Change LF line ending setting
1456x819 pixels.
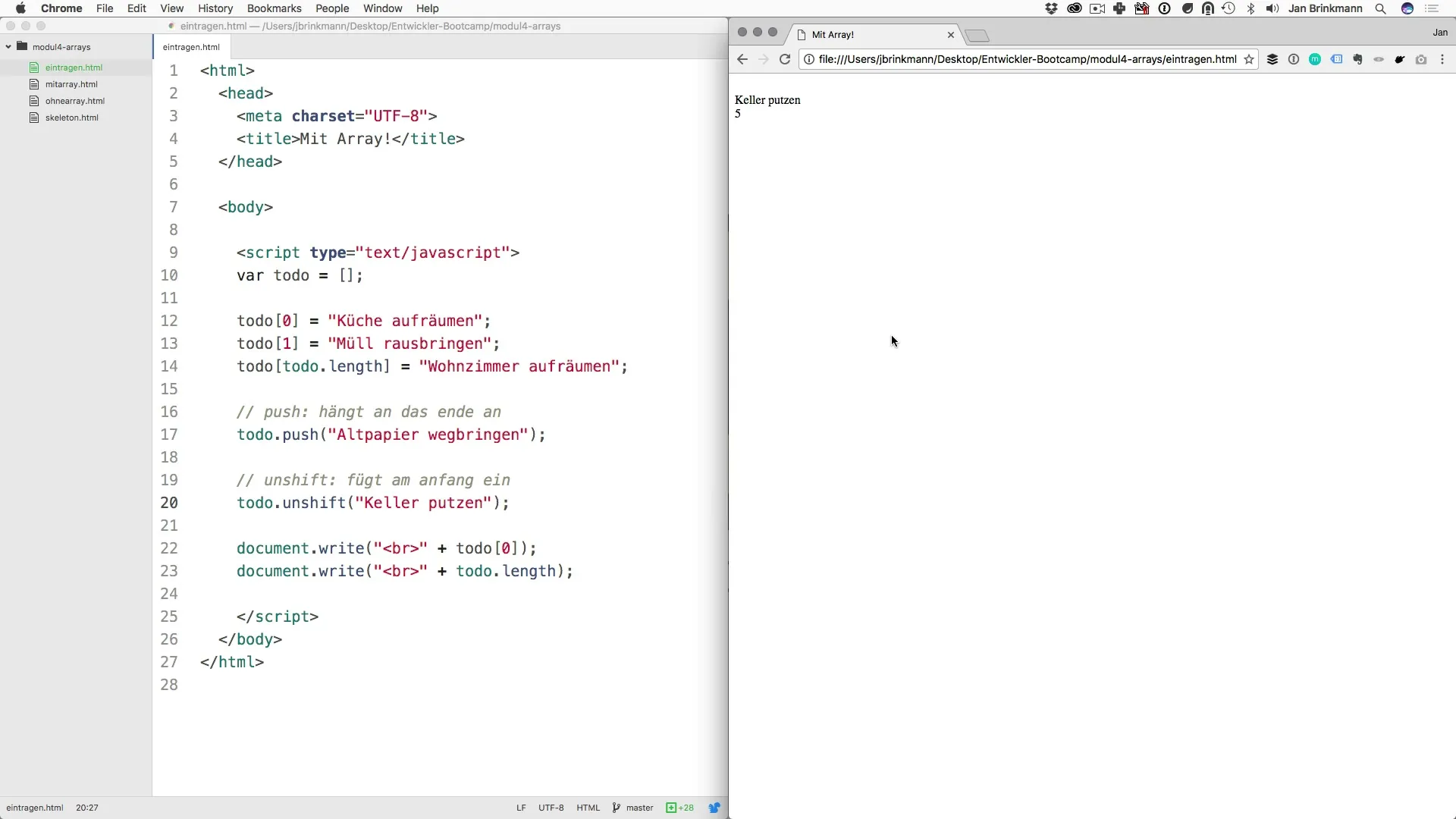(x=521, y=808)
